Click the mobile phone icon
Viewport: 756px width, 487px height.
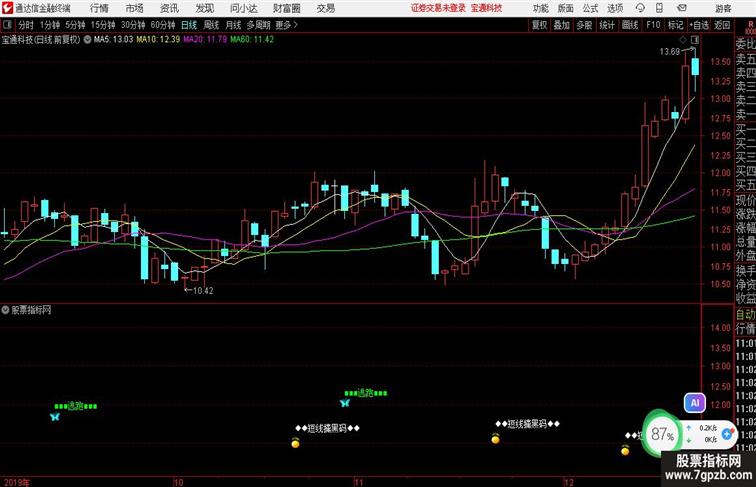click(659, 8)
